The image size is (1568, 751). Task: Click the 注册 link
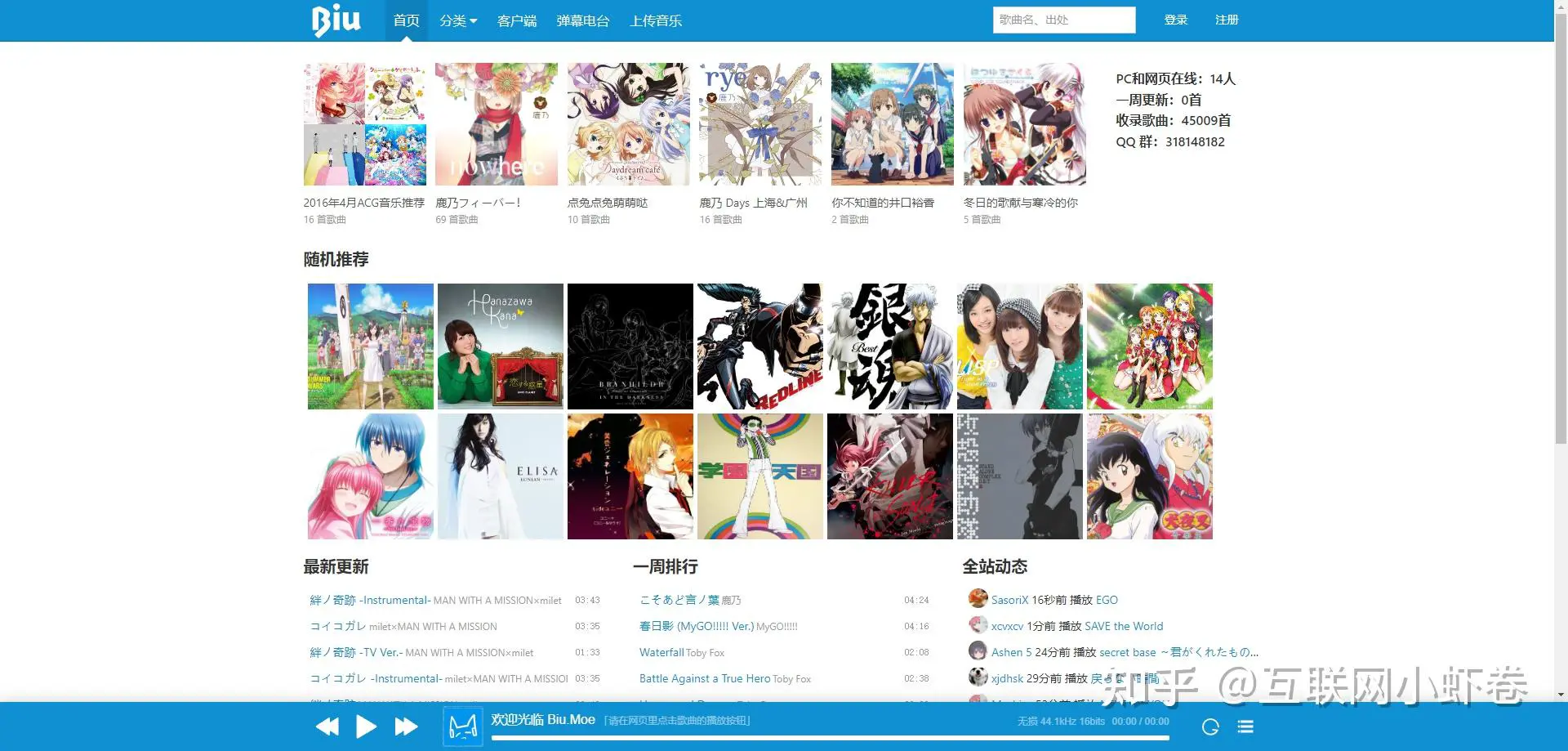(1227, 20)
